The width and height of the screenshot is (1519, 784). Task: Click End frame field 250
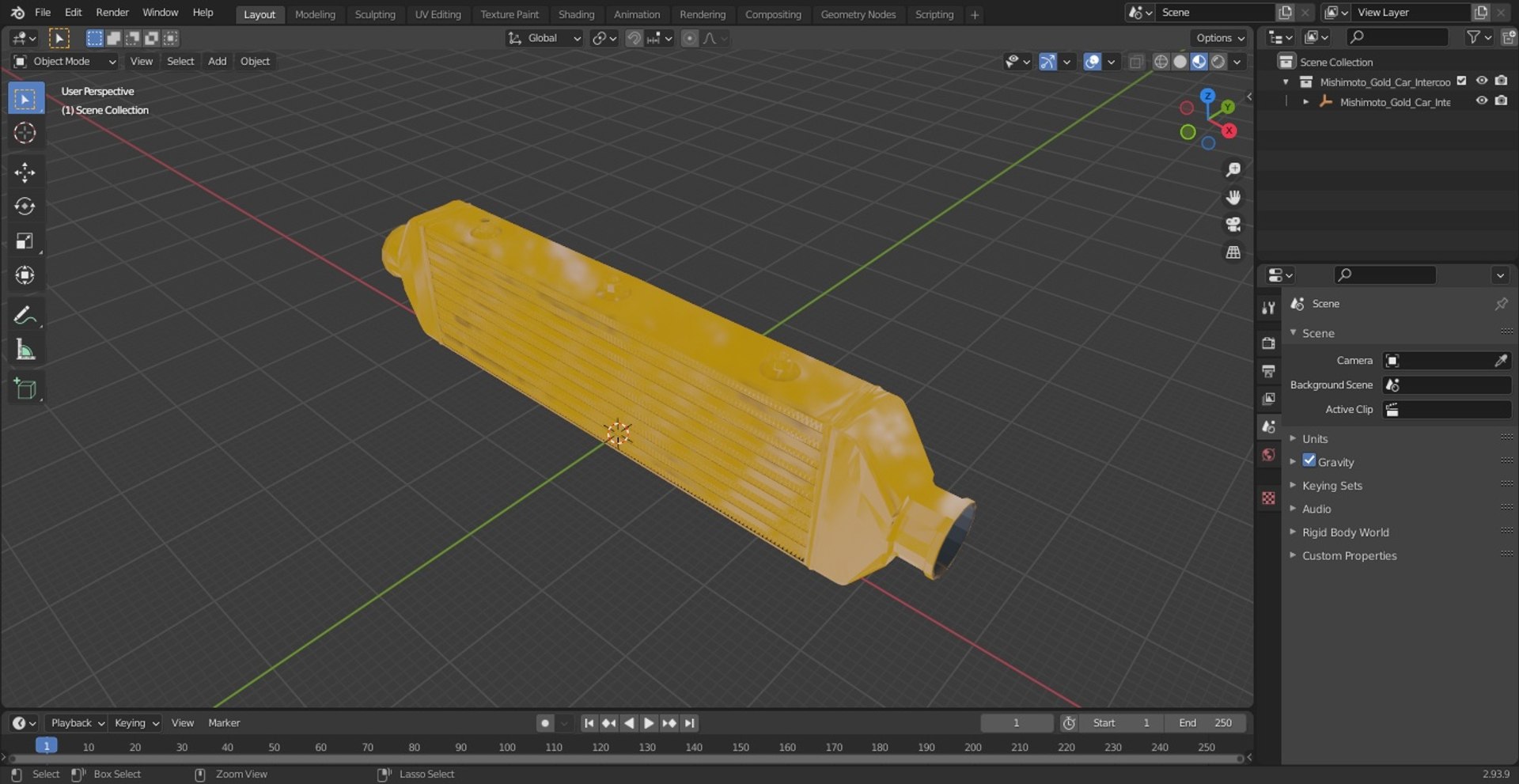[1205, 723]
